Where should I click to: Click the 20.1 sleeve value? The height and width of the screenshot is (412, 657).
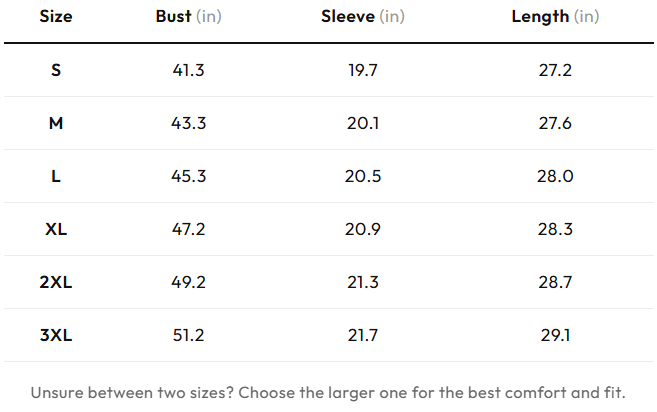click(x=363, y=123)
